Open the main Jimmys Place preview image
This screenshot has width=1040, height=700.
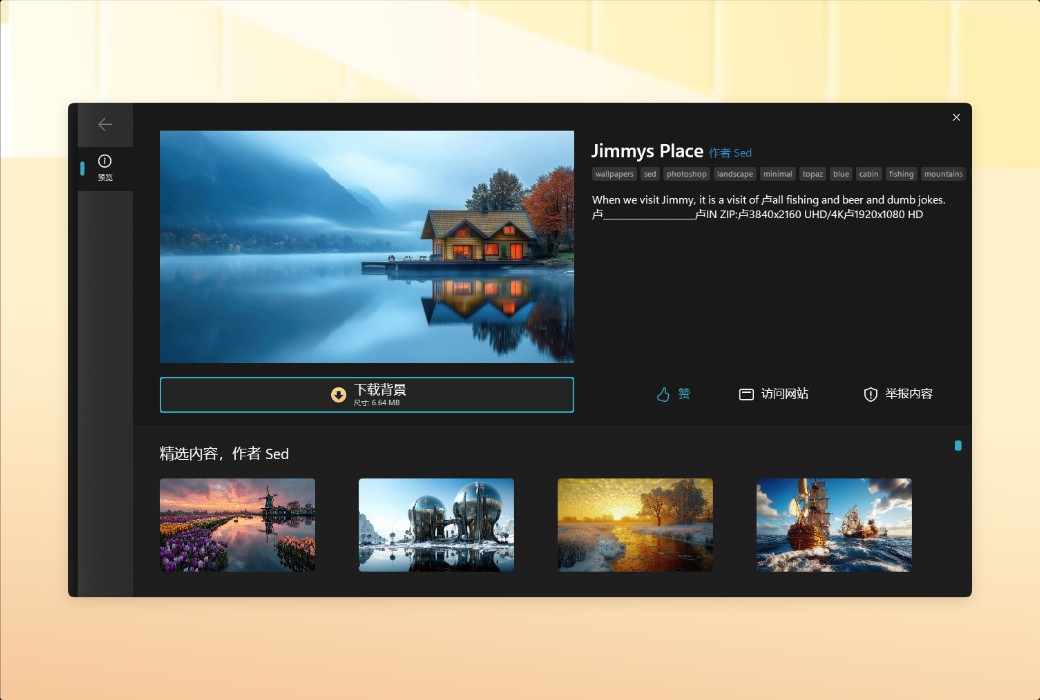click(x=366, y=246)
